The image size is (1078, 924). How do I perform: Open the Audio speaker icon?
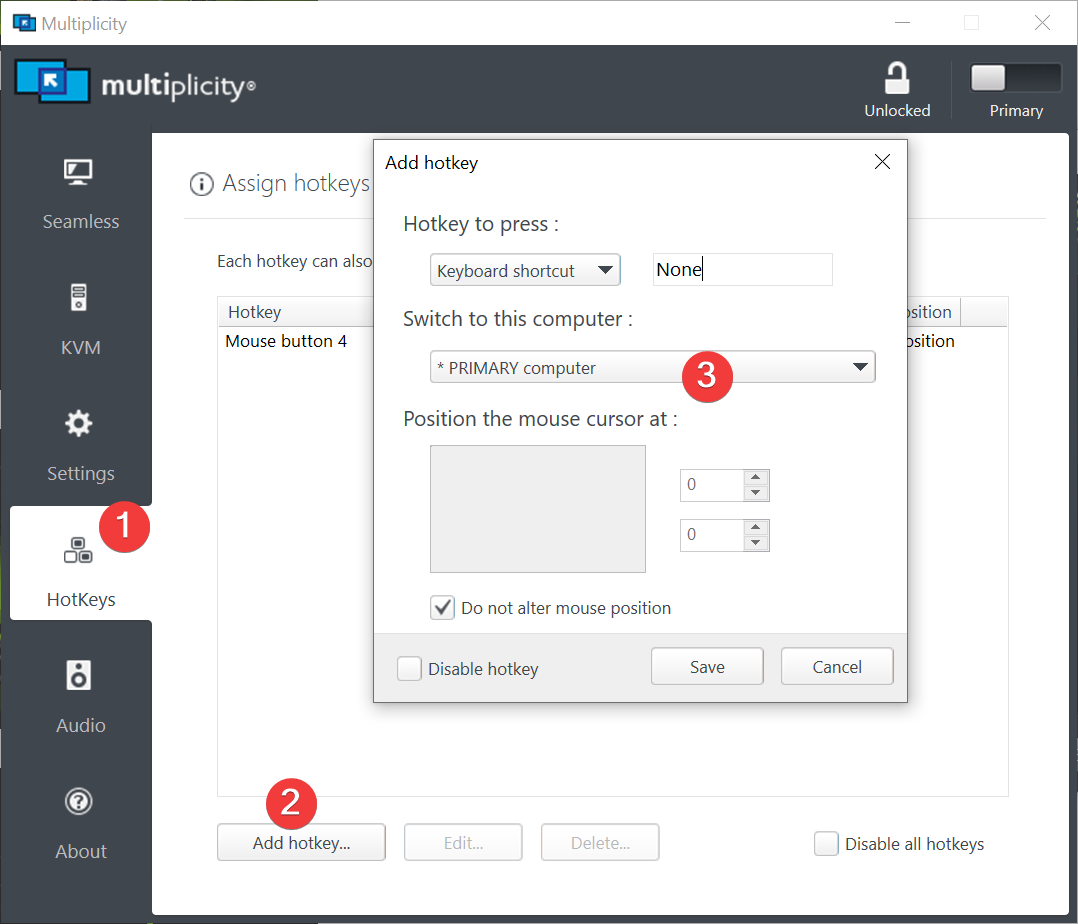(x=78, y=675)
